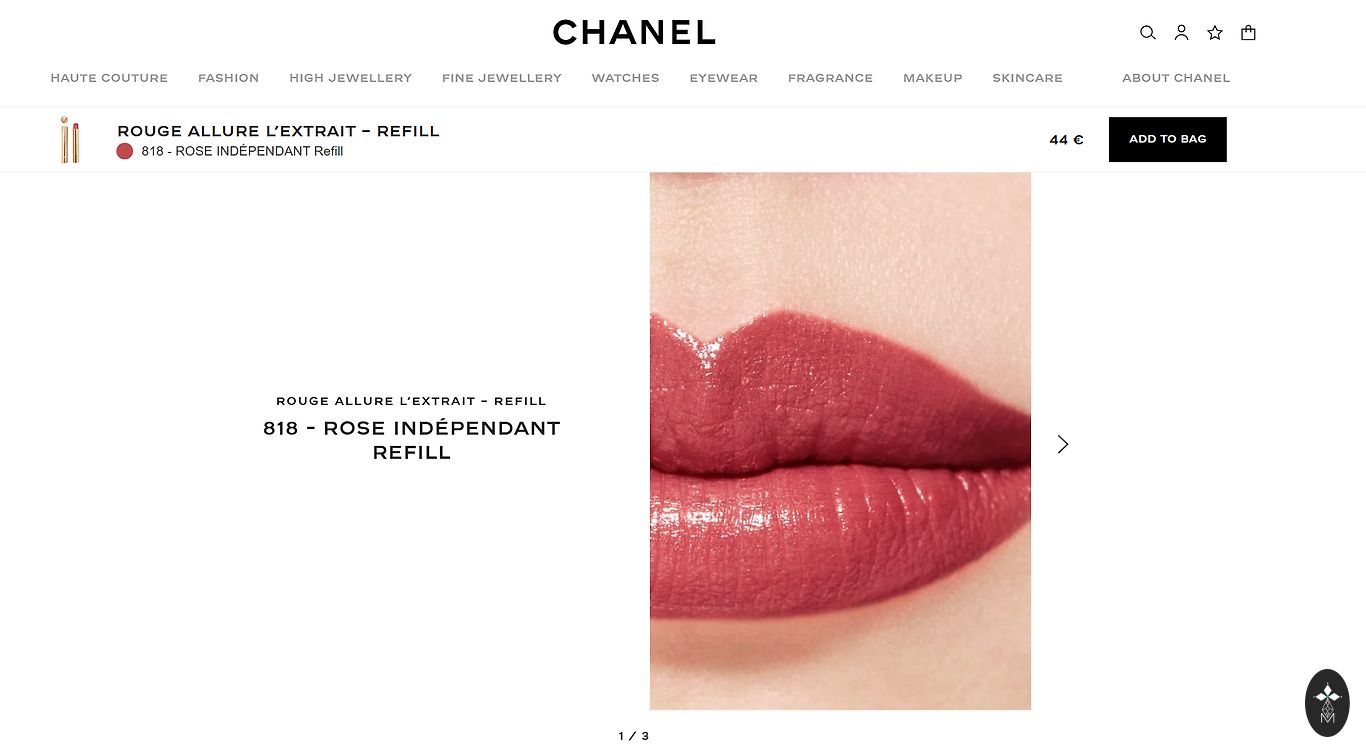Open the High Jewellery menu
The width and height of the screenshot is (1366, 753).
350,78
